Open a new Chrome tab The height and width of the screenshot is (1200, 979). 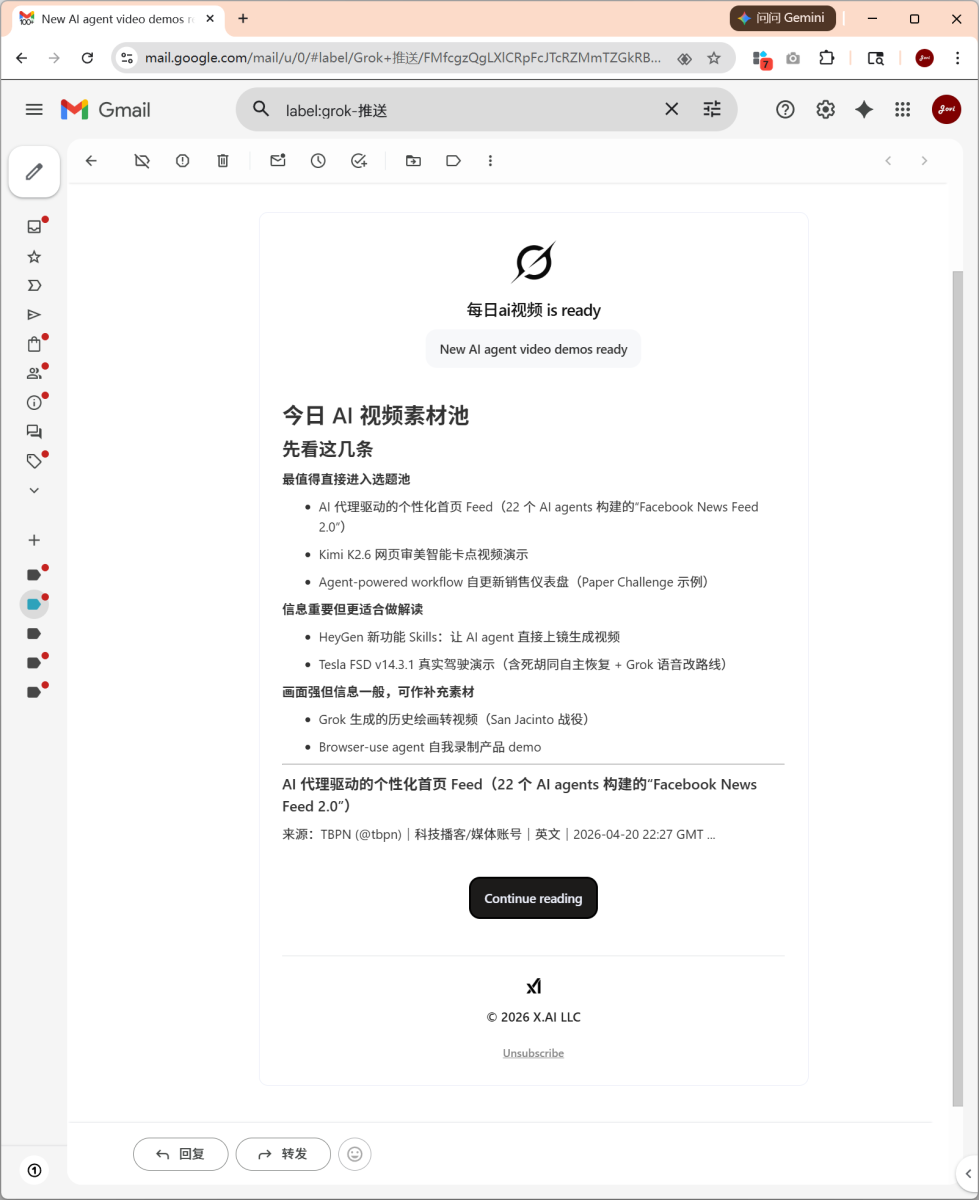(243, 18)
